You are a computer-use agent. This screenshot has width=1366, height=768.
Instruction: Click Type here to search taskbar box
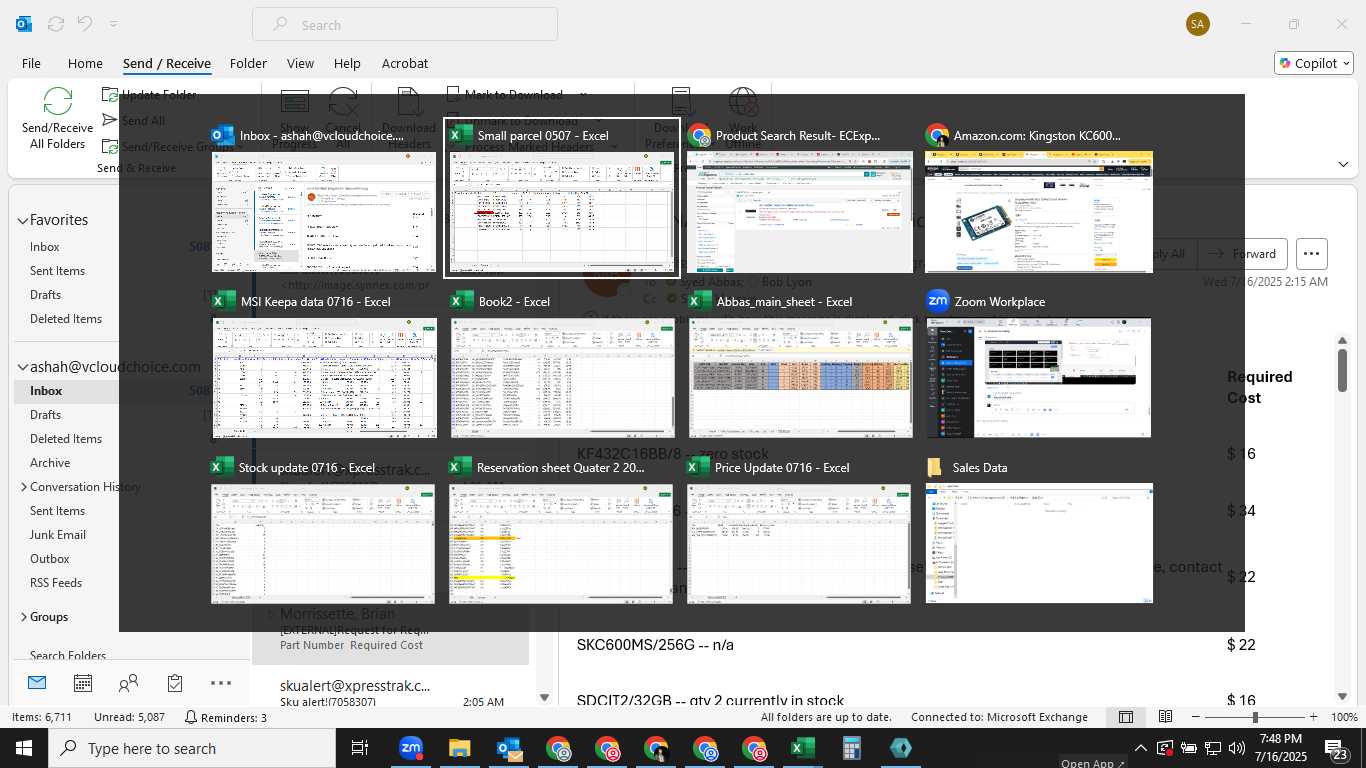[x=192, y=748]
